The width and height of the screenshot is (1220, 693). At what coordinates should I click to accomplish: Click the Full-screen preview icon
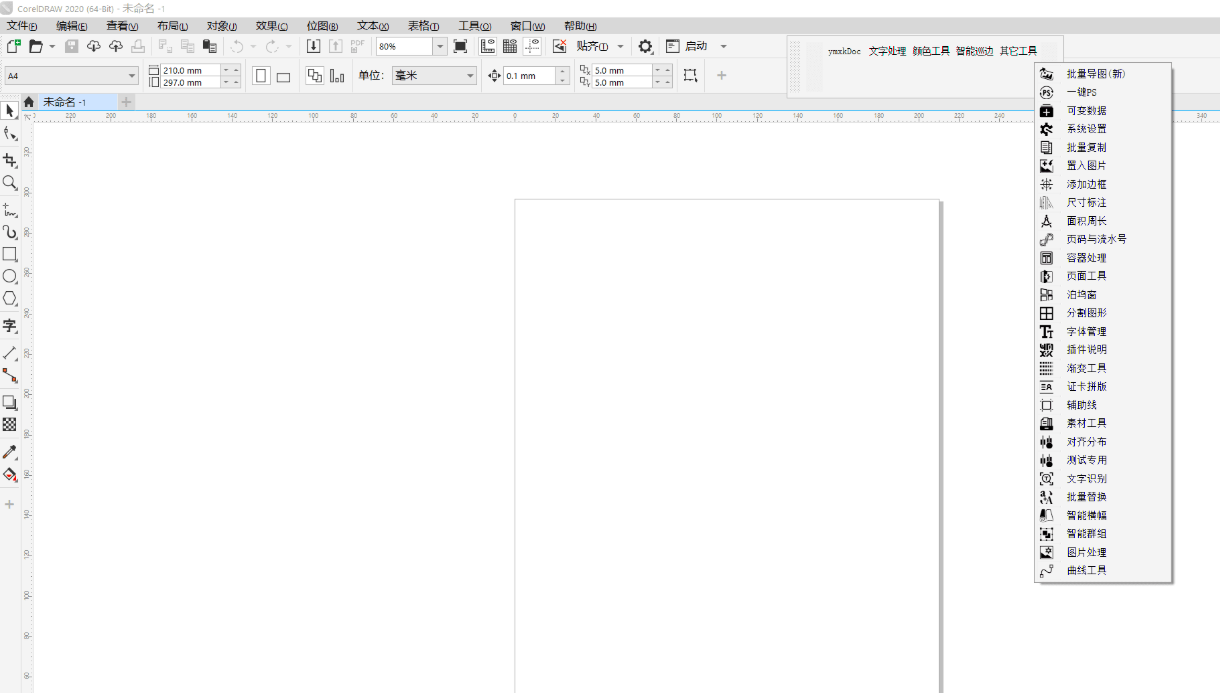tap(460, 46)
